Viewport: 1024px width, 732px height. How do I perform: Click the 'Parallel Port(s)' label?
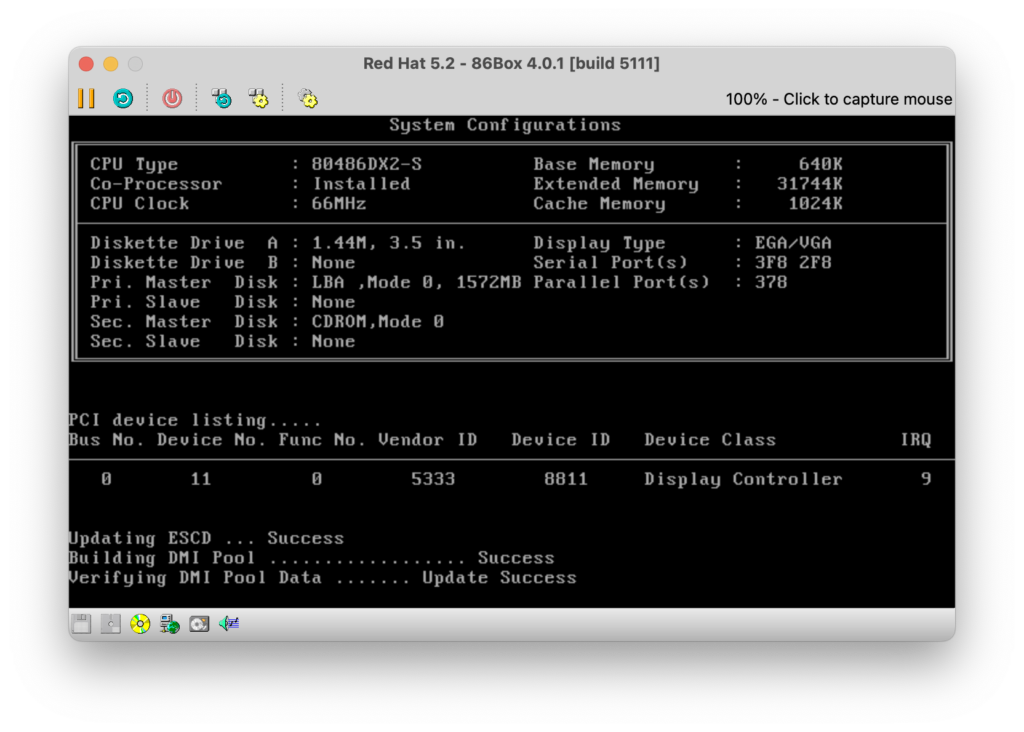621,282
